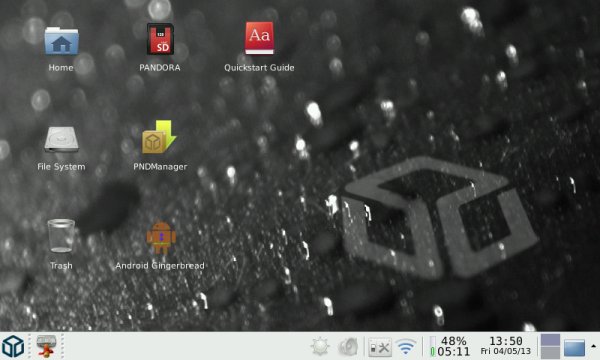Switch to the lower workspace in the pager
Image resolution: width=600 pixels, height=360 pixels.
pos(550,353)
